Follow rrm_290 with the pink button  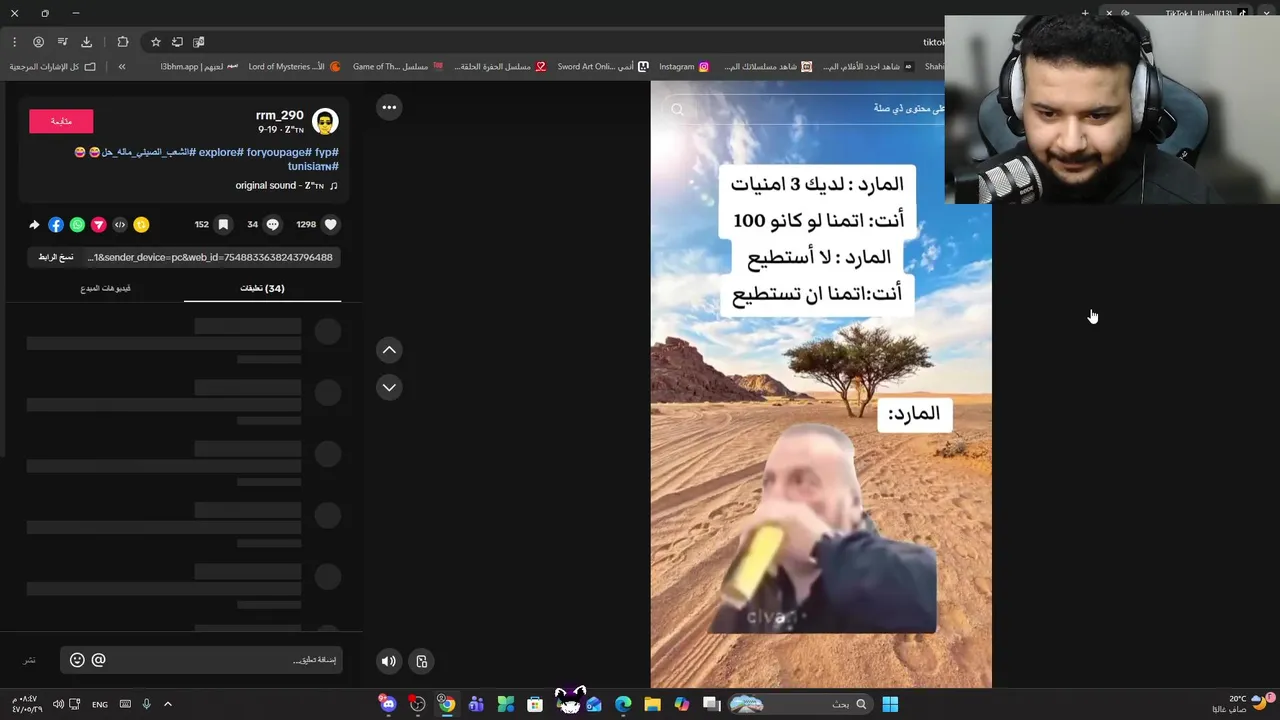[x=61, y=121]
